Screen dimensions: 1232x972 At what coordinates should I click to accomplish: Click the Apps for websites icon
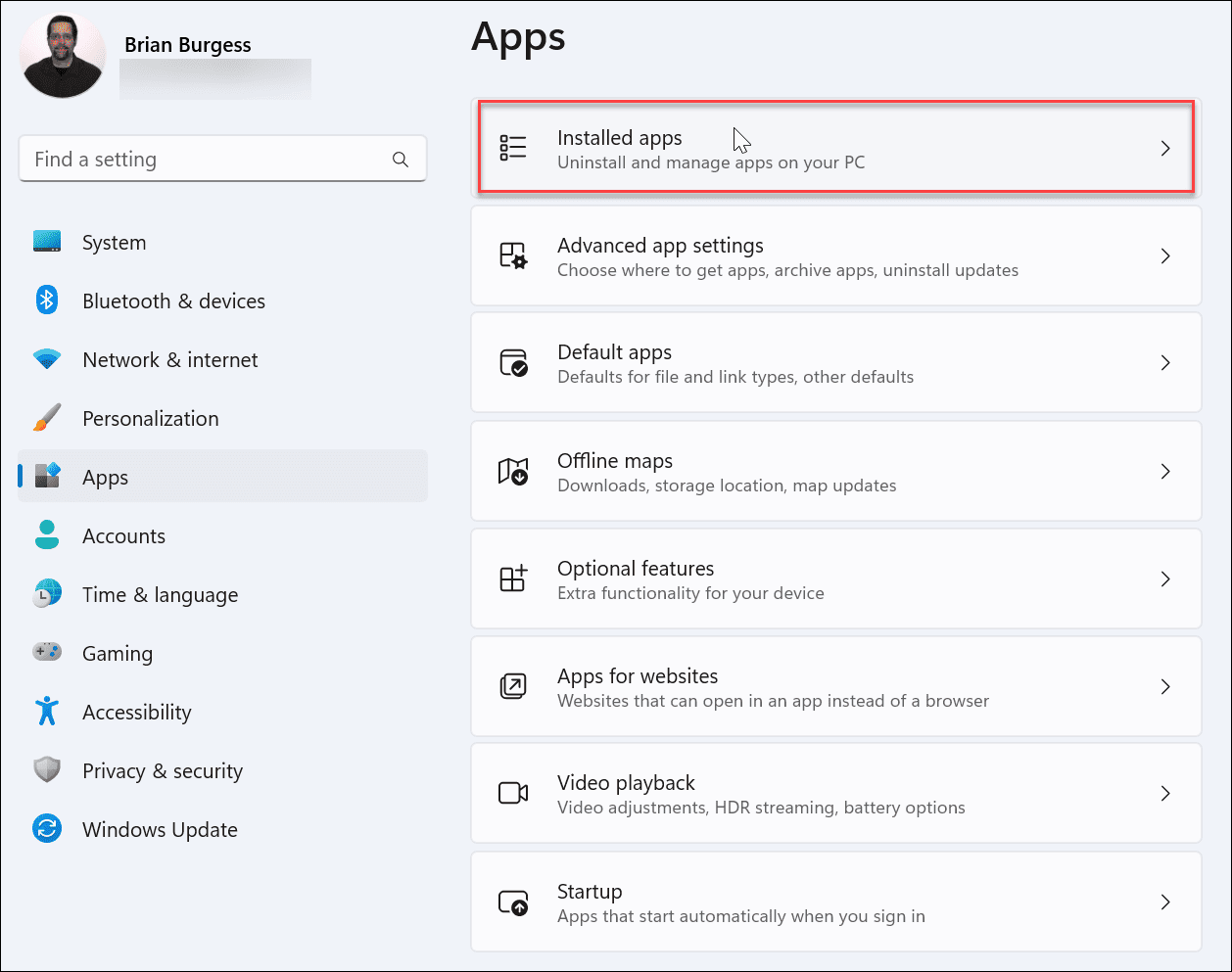pyautogui.click(x=513, y=686)
